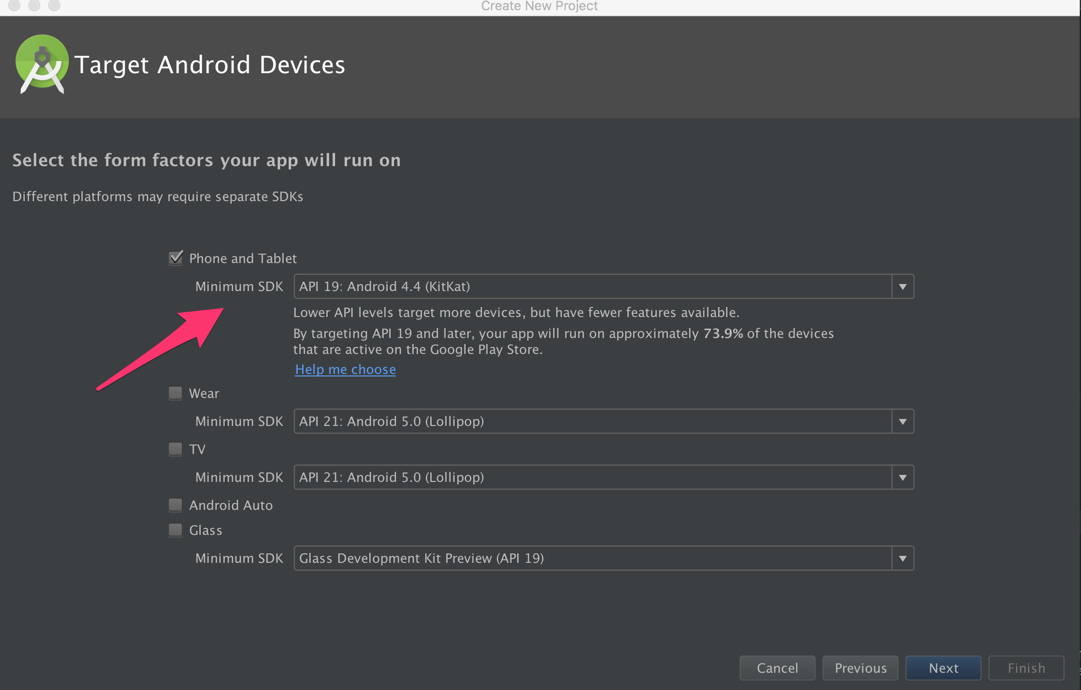Click the Wear label text
Viewport: 1081px width, 690px height.
(x=204, y=394)
